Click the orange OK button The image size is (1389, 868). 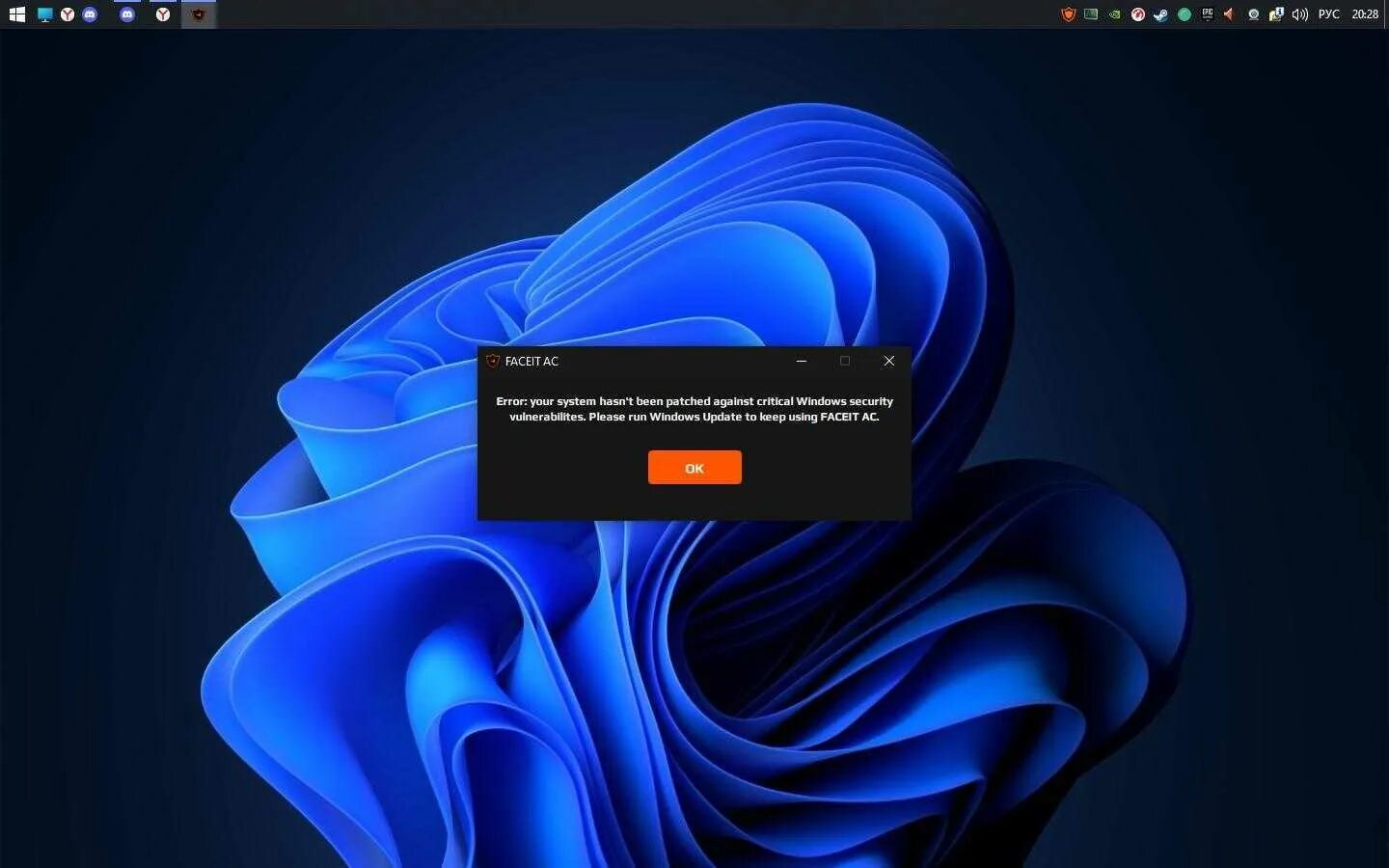click(x=694, y=468)
